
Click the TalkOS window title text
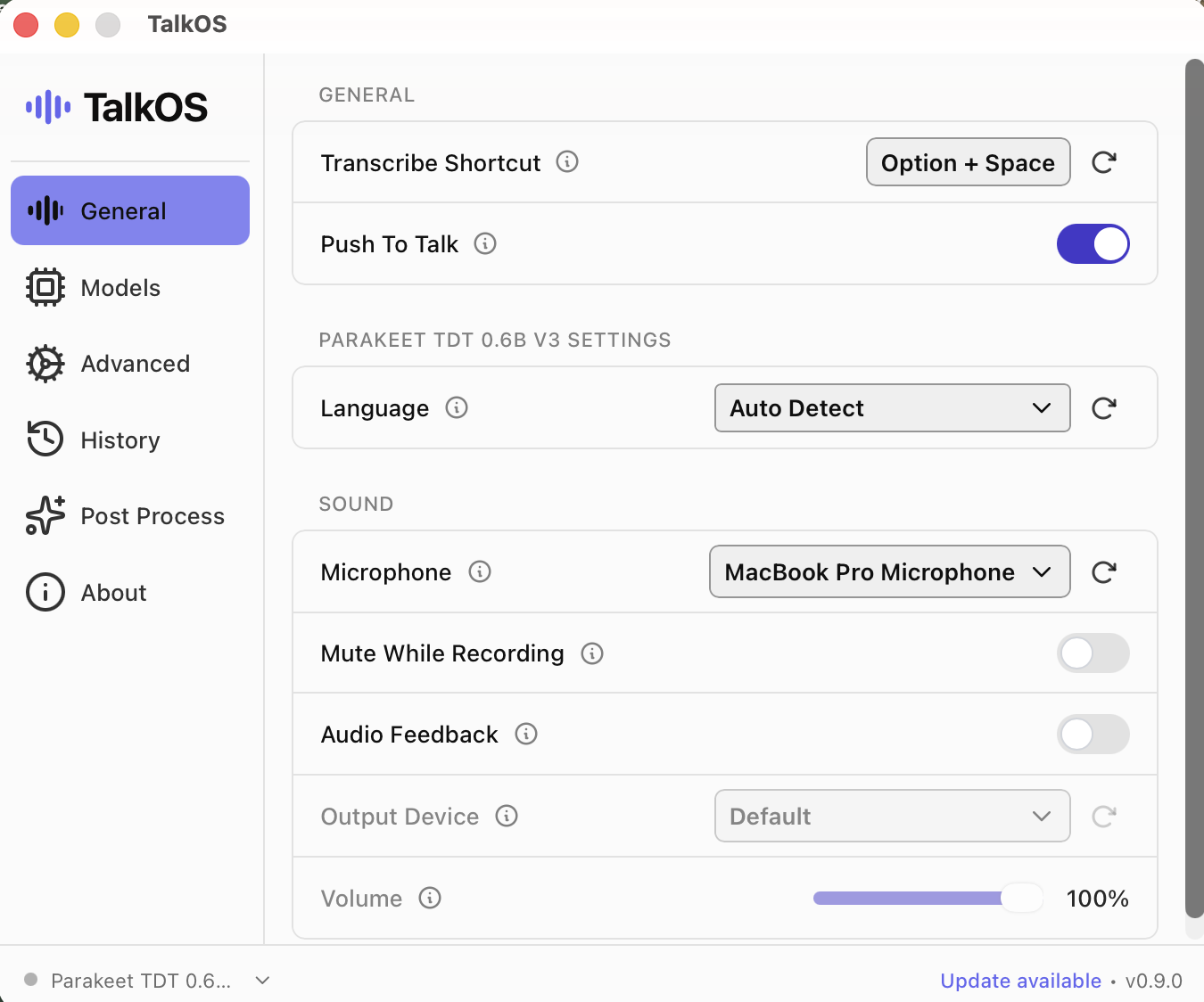point(187,24)
